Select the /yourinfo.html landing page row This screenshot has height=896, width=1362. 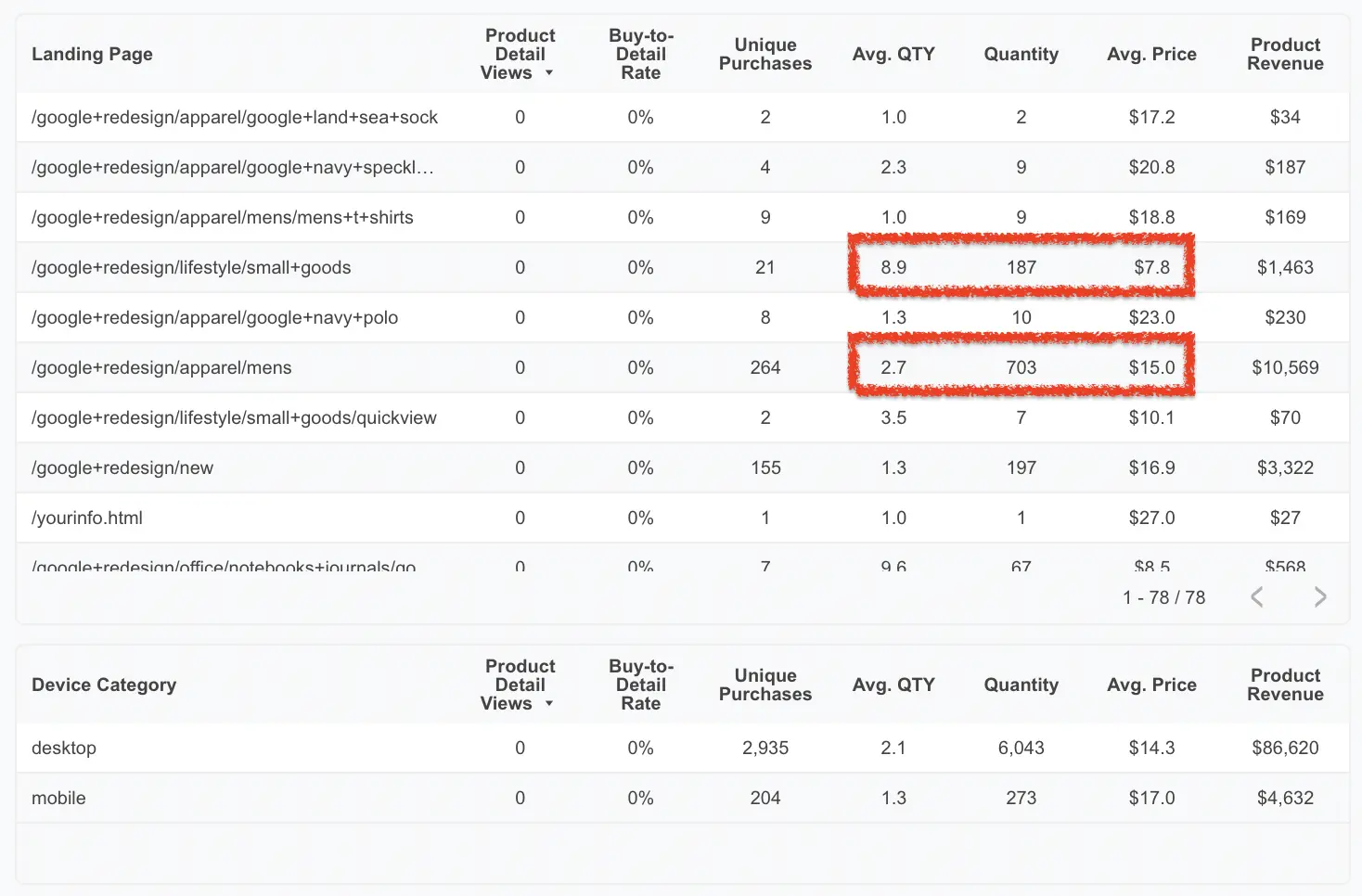(x=682, y=518)
